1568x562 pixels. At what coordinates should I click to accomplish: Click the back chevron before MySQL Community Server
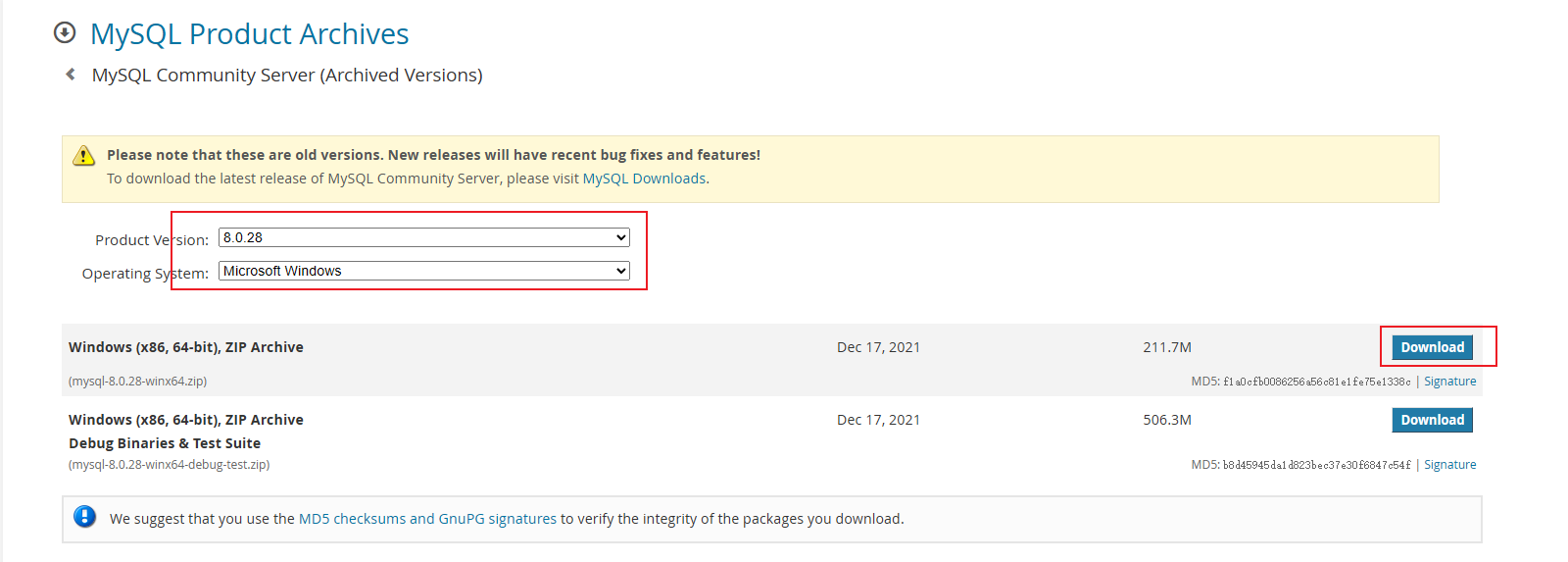click(x=71, y=75)
